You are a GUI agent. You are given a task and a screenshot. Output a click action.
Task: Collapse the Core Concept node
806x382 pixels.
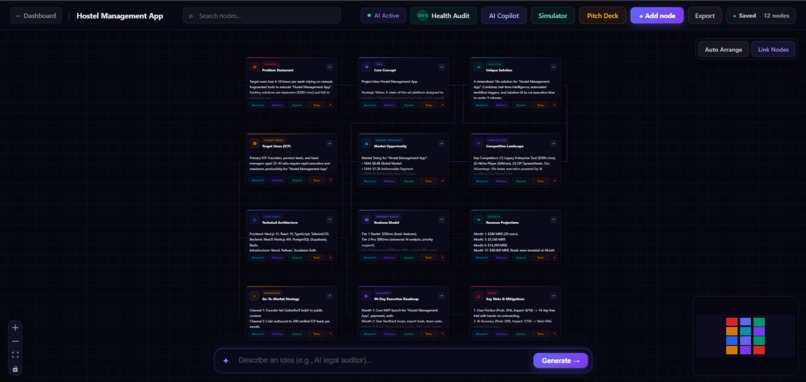point(442,67)
